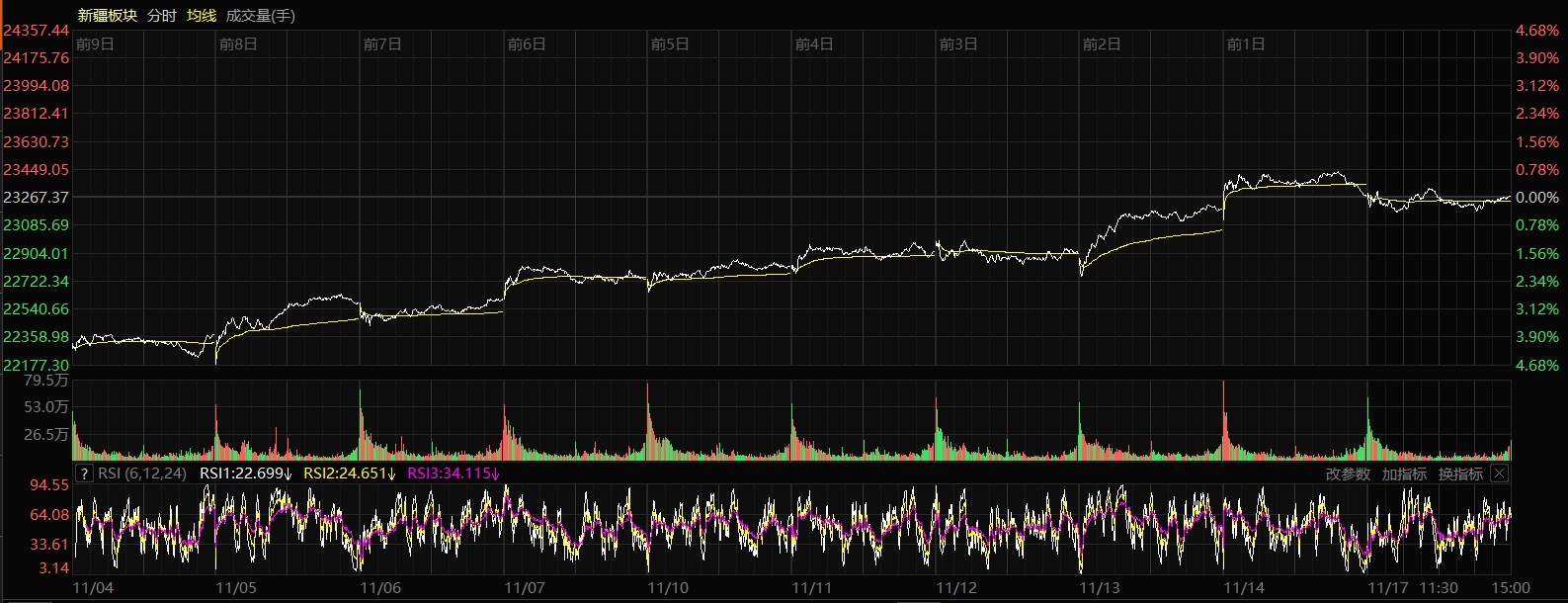The image size is (1568, 603).
Task: Click the RSI help question-mark icon
Action: pos(84,474)
